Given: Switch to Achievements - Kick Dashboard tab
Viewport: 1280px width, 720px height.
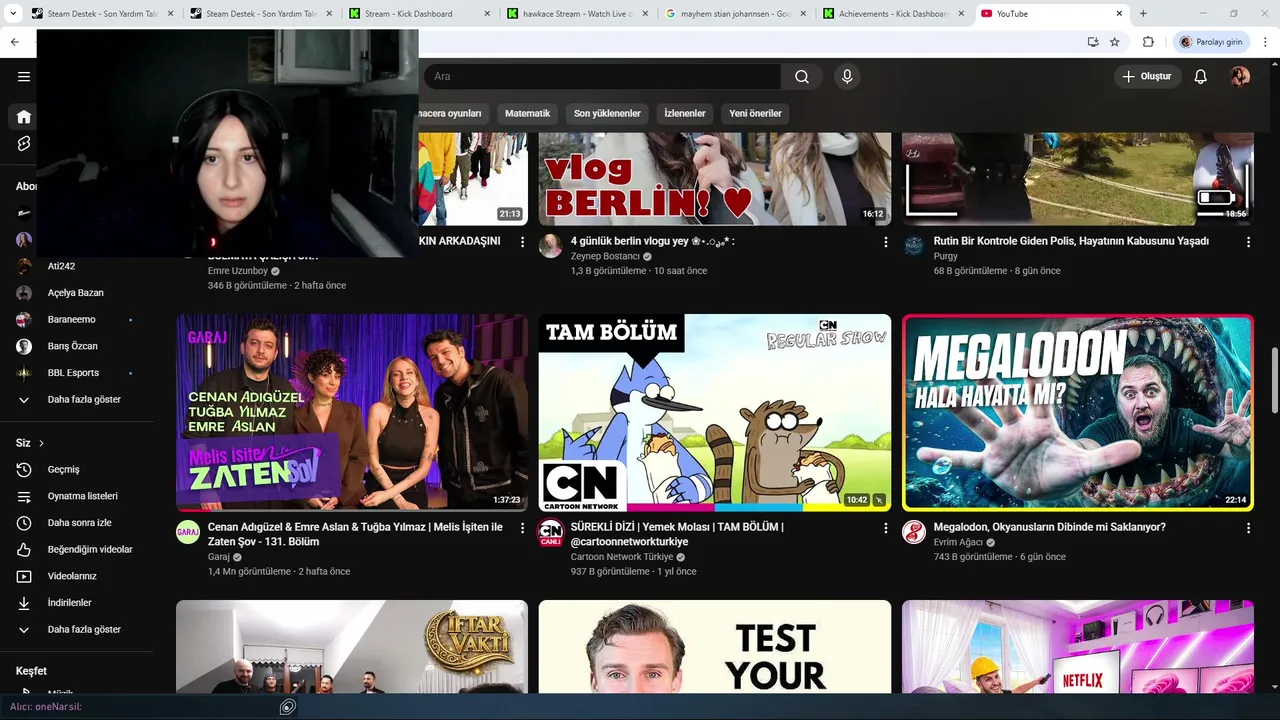Looking at the screenshot, I should tap(893, 14).
